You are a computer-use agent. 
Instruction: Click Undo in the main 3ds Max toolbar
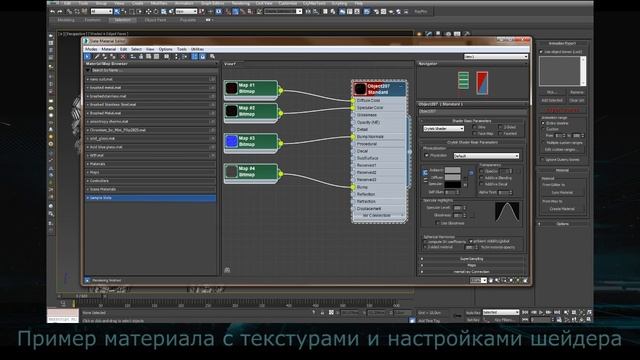(52, 12)
